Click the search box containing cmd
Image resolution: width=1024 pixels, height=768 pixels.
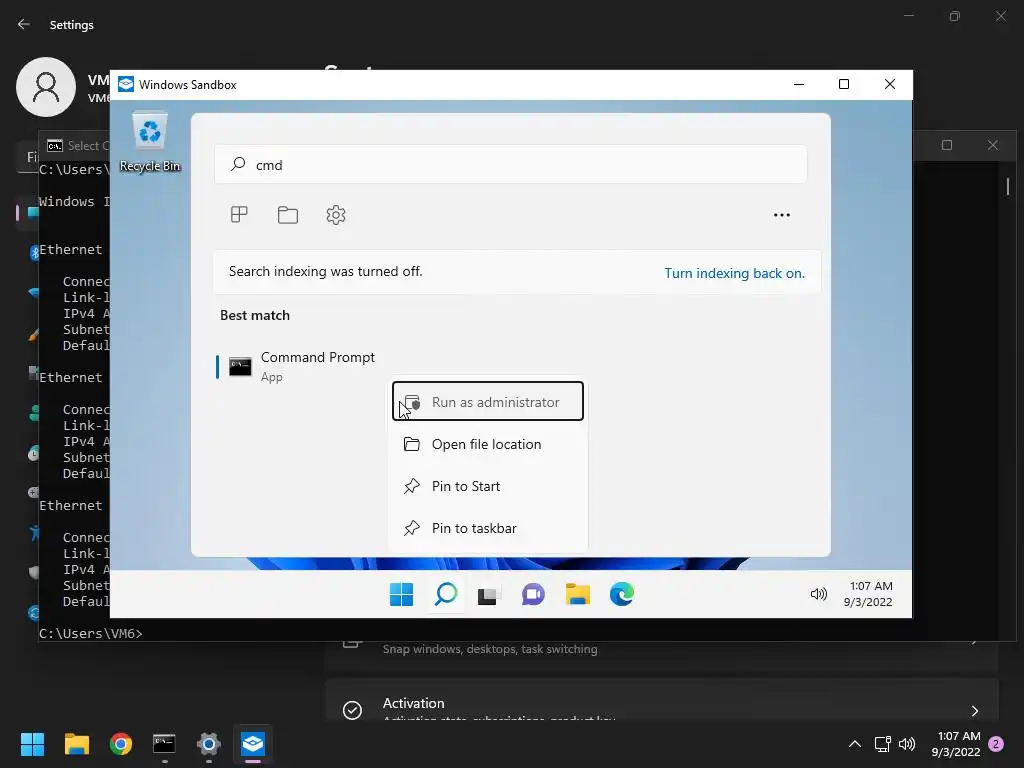click(x=511, y=165)
